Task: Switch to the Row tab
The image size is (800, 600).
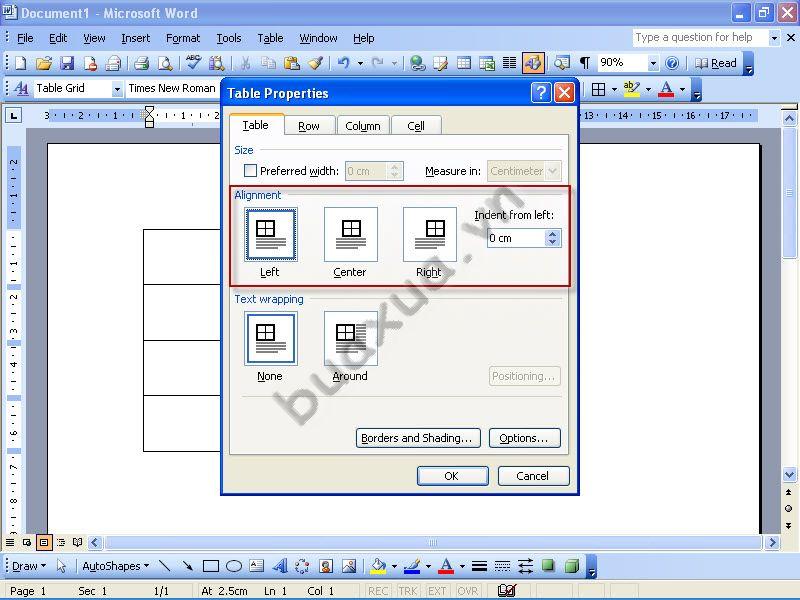Action: coord(309,126)
